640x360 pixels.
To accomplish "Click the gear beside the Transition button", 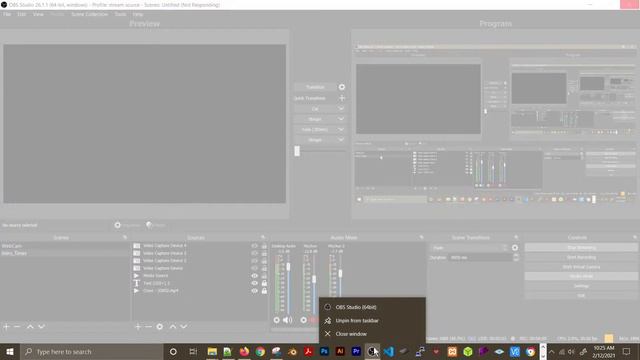I will (342, 87).
